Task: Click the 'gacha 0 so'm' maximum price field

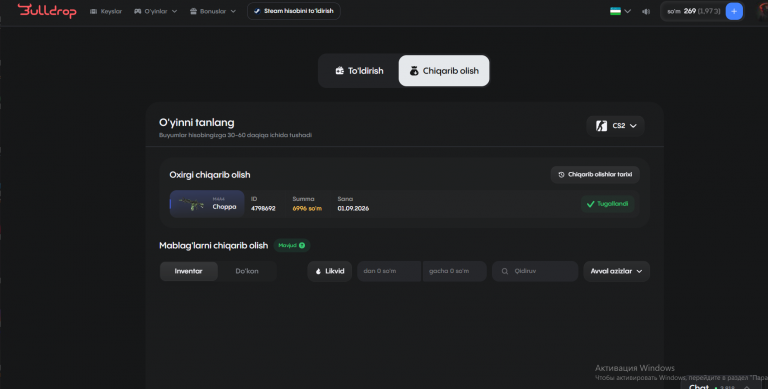Action: [x=455, y=271]
